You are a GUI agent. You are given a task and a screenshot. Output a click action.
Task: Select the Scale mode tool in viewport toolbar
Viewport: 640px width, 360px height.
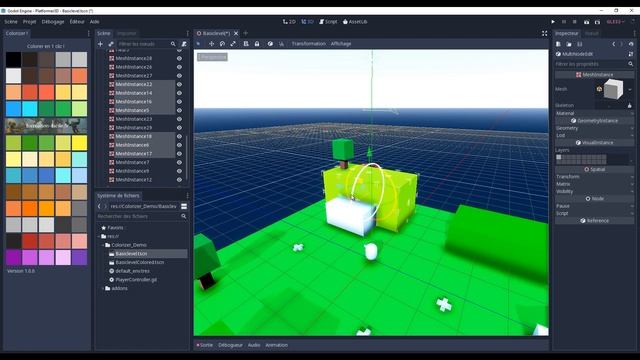coord(233,44)
